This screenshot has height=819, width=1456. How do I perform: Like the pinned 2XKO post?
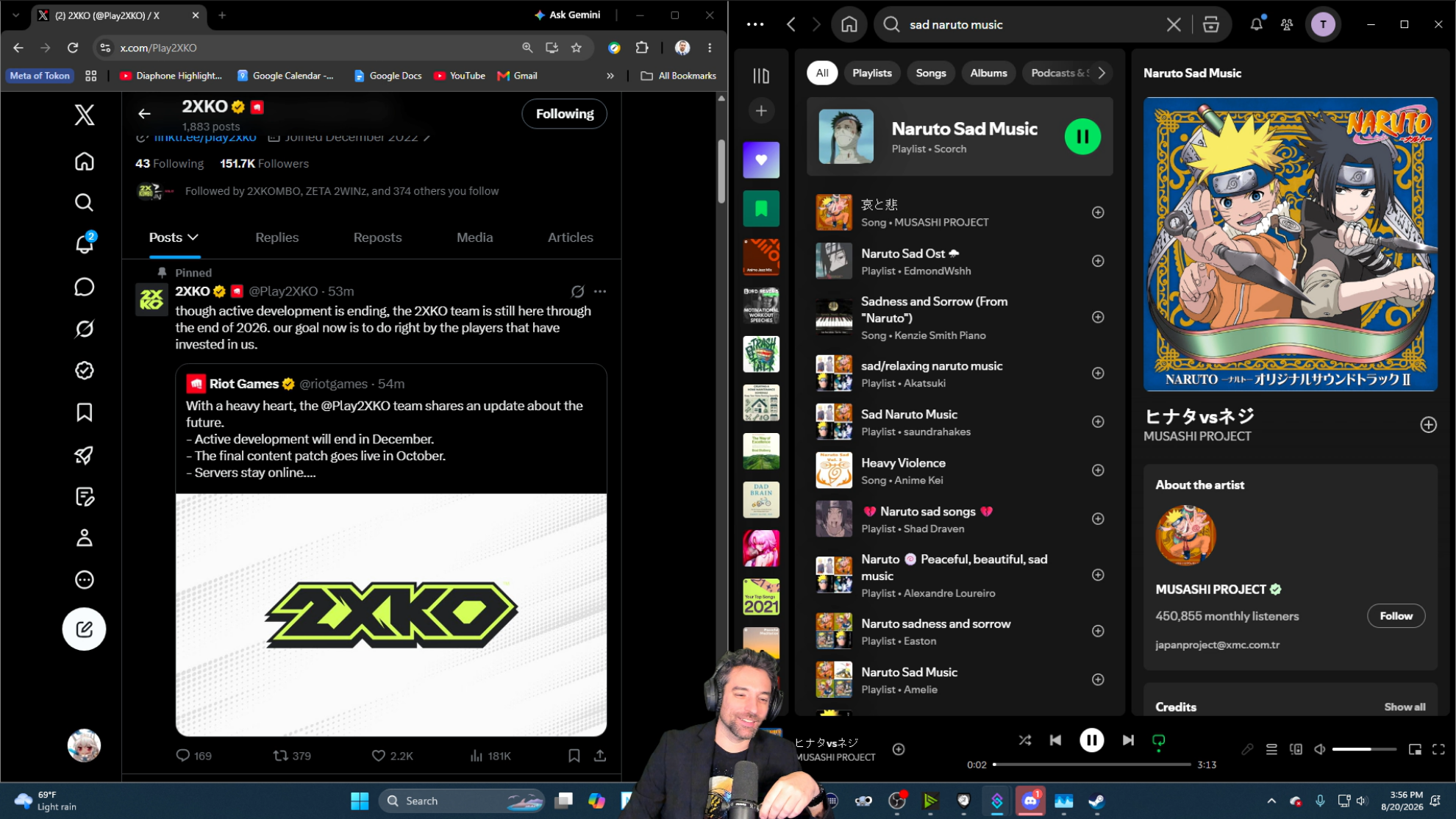point(392,756)
